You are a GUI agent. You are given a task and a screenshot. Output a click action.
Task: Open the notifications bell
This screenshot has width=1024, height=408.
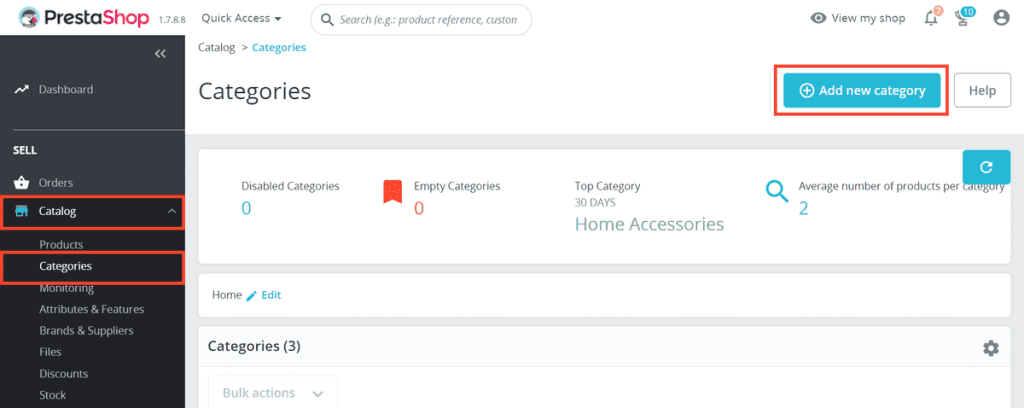932,18
